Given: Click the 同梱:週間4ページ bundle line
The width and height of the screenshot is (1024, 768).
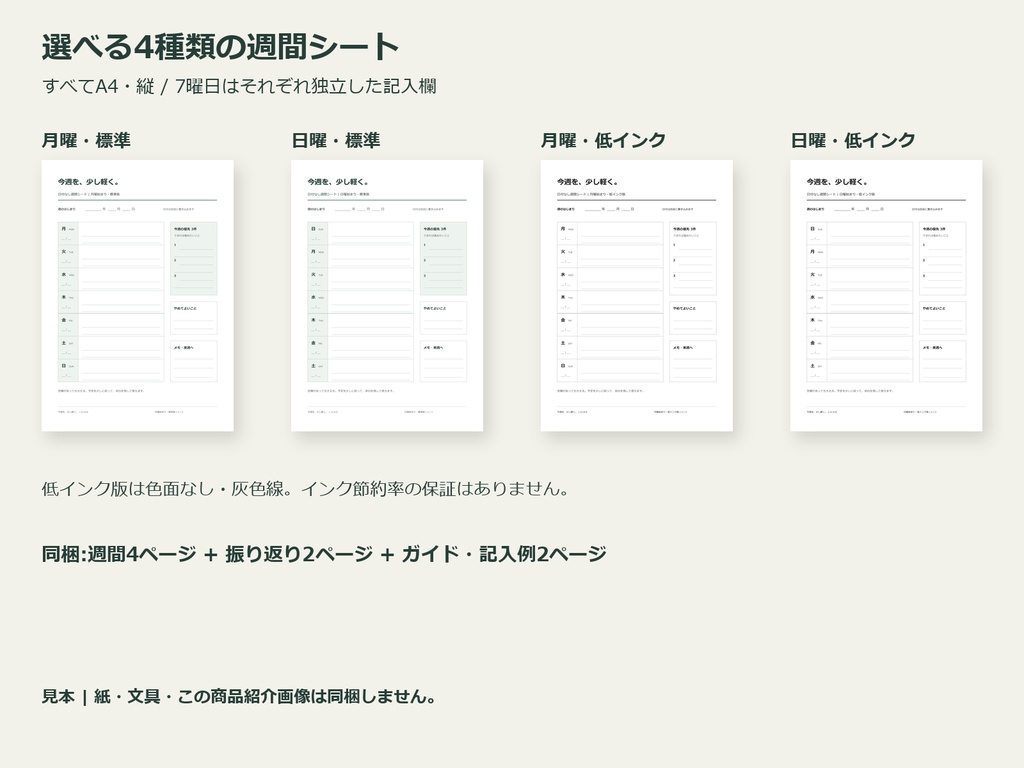Looking at the screenshot, I should coord(324,554).
